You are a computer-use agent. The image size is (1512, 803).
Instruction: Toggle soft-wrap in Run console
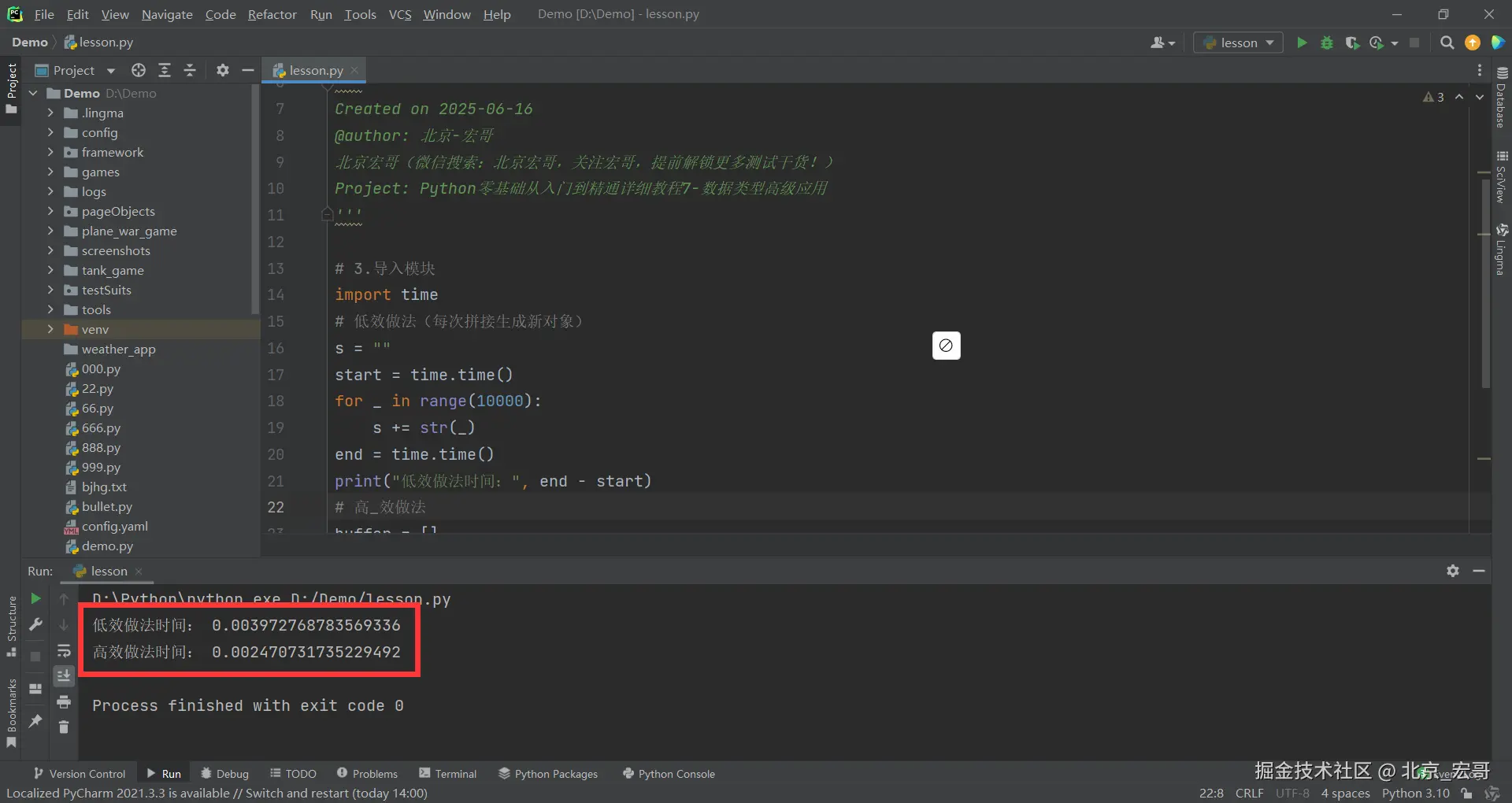pyautogui.click(x=64, y=650)
